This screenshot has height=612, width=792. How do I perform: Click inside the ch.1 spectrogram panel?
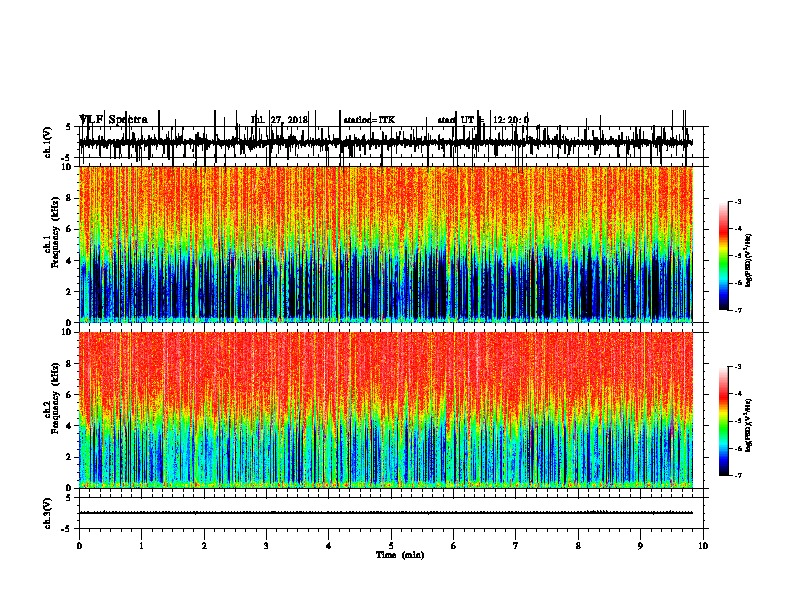click(386, 244)
